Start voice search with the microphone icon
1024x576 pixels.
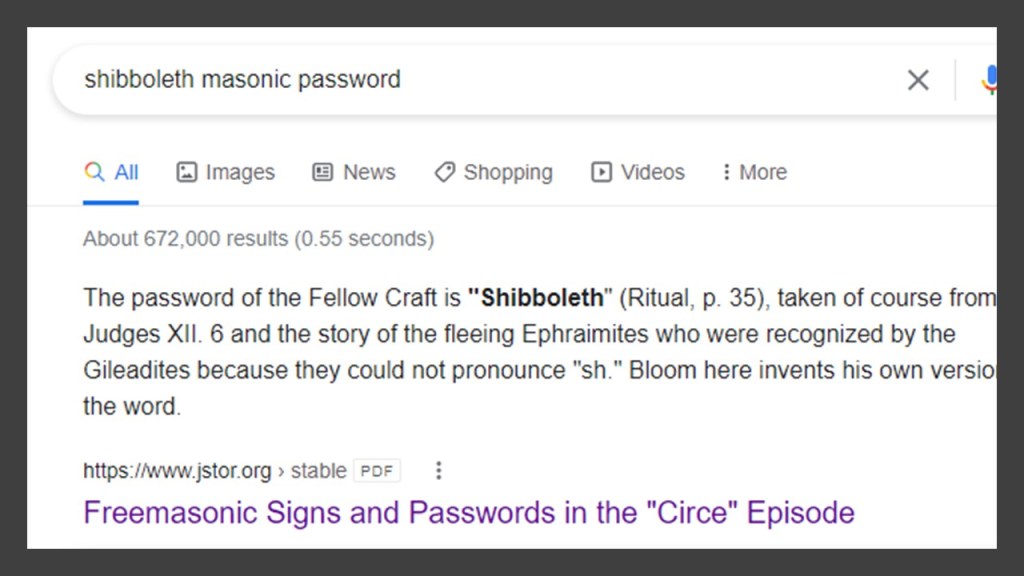click(988, 80)
